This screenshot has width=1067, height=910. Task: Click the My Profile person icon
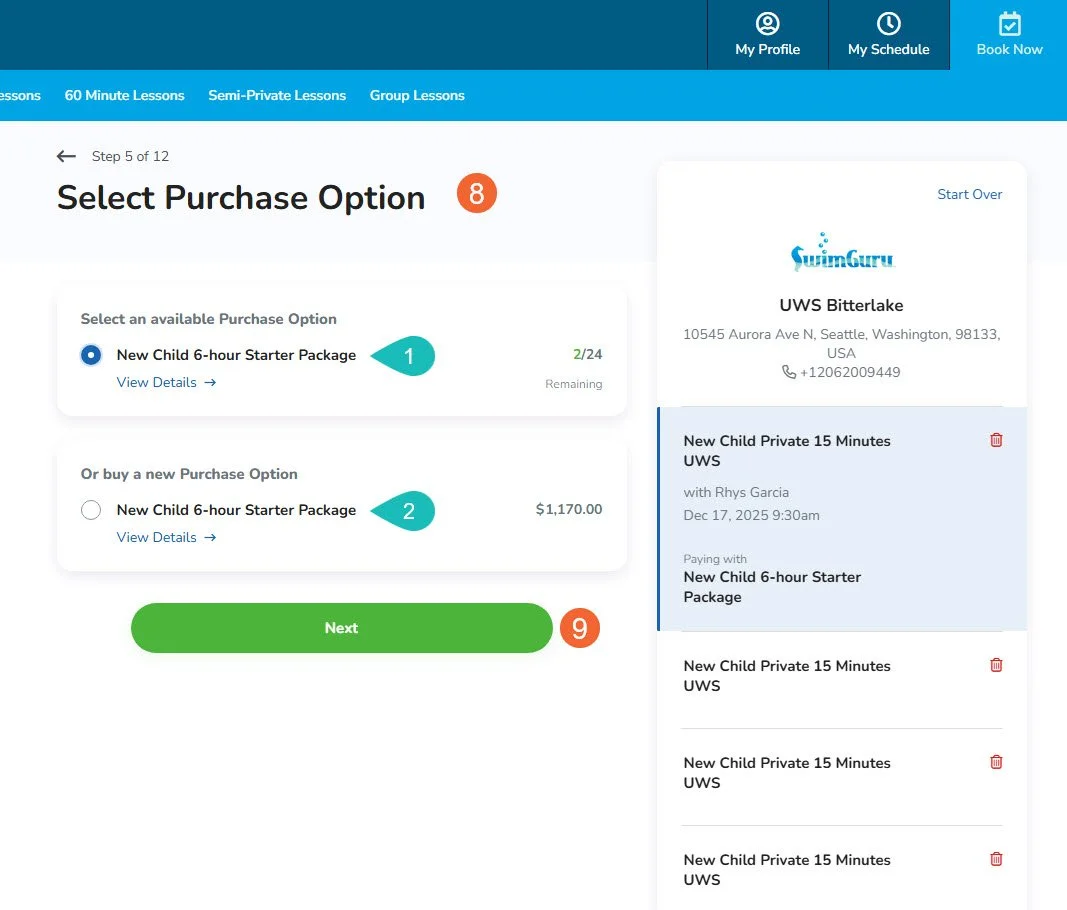coord(767,24)
